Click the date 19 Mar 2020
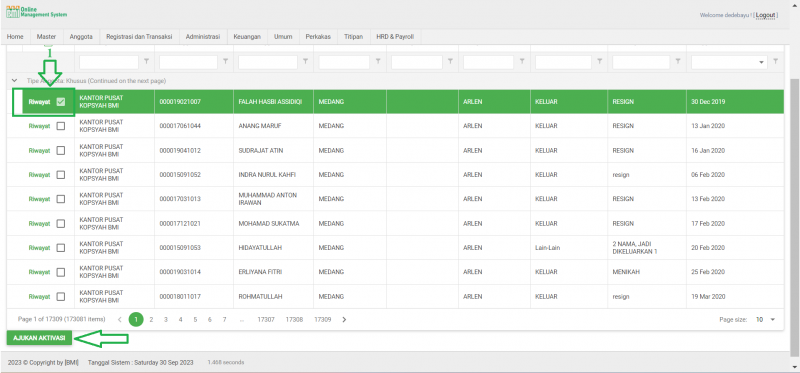The width and height of the screenshot is (800, 373). point(708,296)
